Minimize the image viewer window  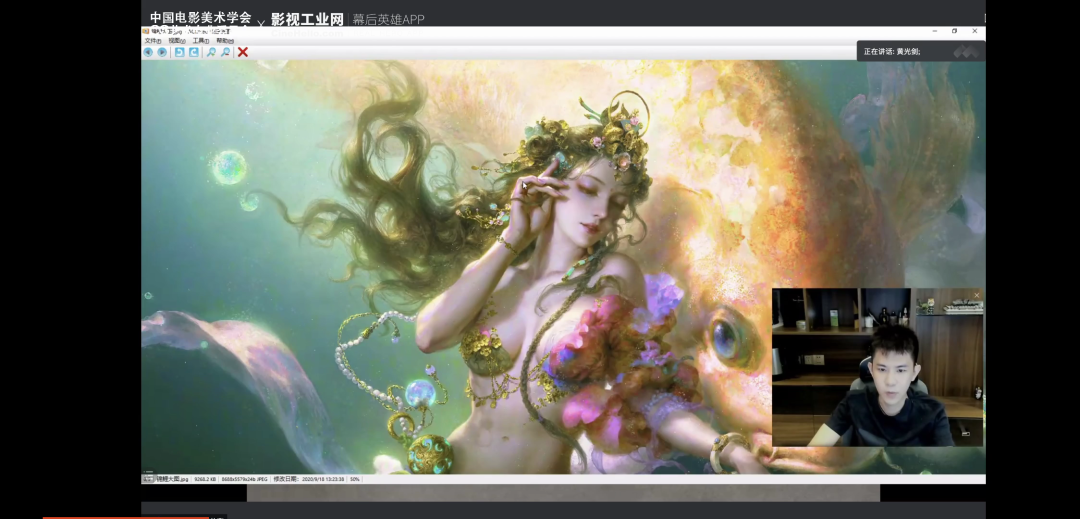(x=933, y=31)
